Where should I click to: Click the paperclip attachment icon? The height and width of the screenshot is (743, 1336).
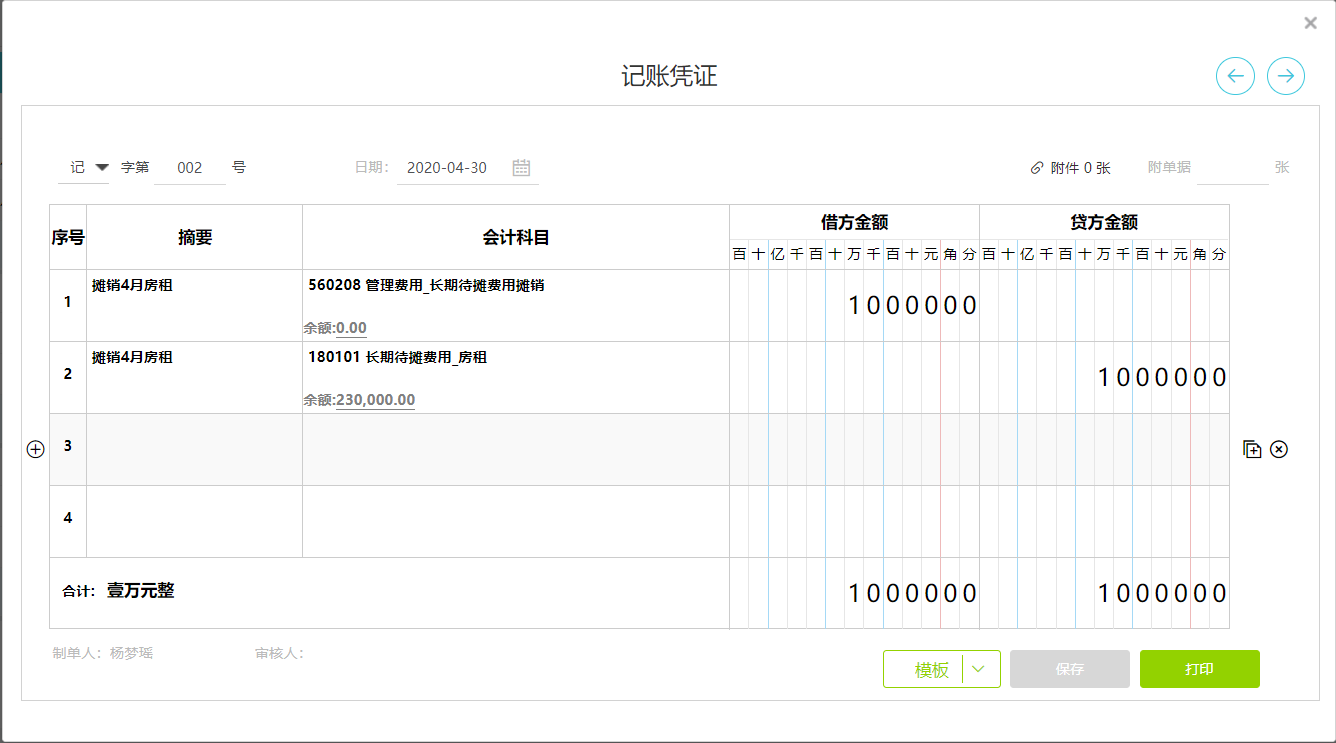pyautogui.click(x=1037, y=167)
